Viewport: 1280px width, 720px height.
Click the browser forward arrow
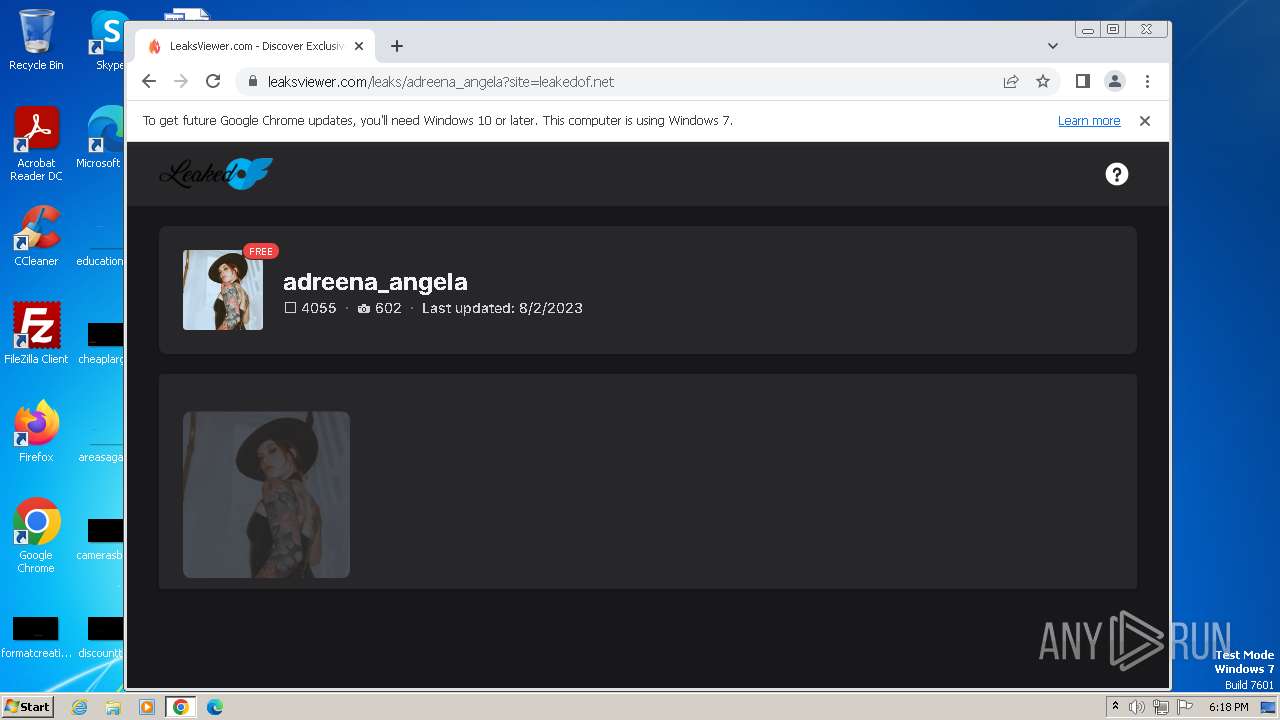click(181, 82)
